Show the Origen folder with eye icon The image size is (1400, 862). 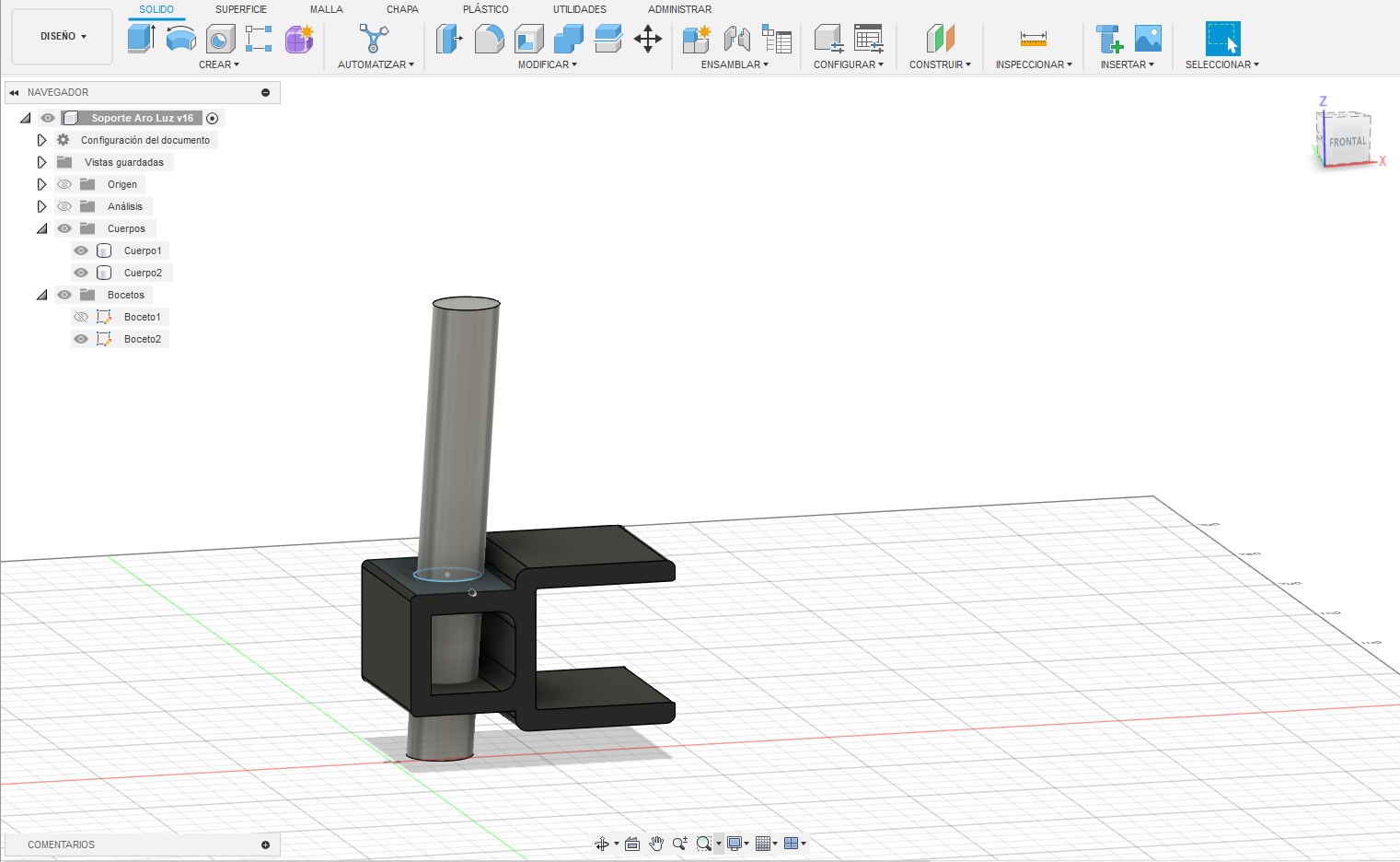[x=64, y=184]
